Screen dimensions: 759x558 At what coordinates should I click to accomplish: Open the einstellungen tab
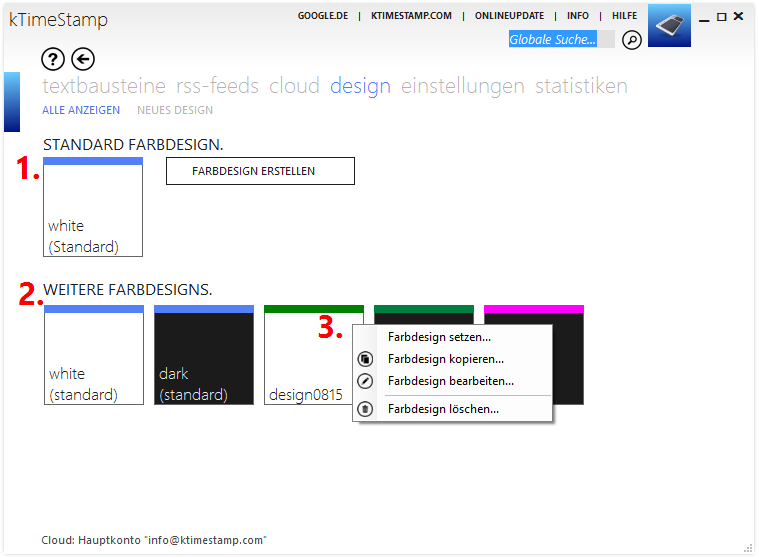(x=463, y=87)
